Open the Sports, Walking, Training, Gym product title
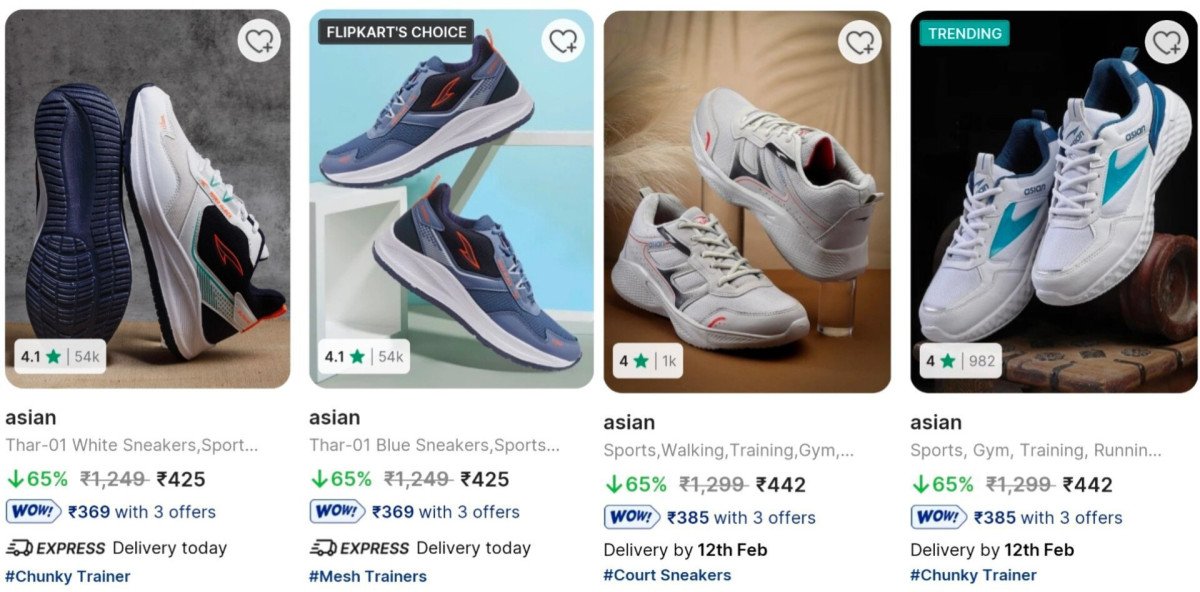Screen dimensions: 1200x592 [728, 451]
